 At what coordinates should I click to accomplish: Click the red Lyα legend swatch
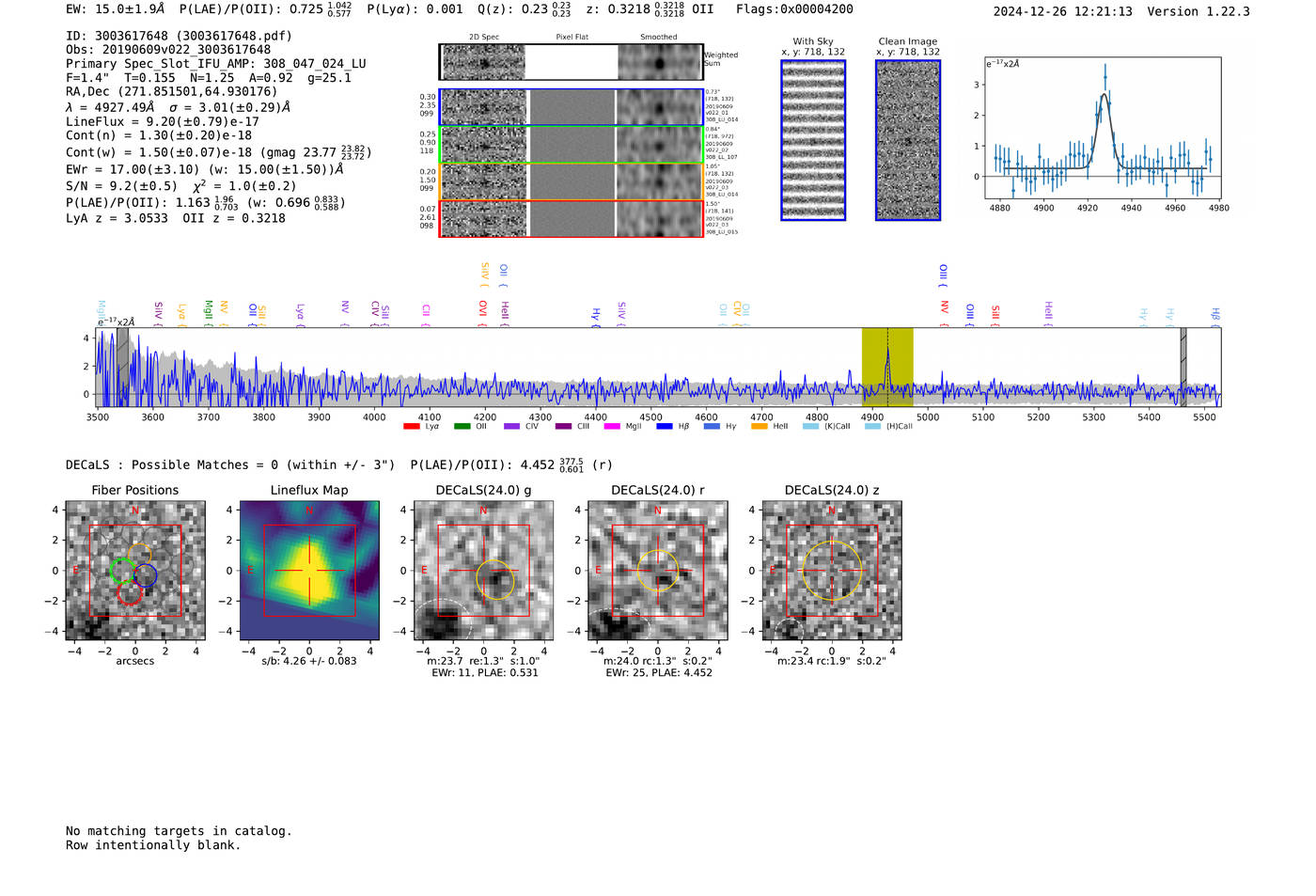(411, 427)
